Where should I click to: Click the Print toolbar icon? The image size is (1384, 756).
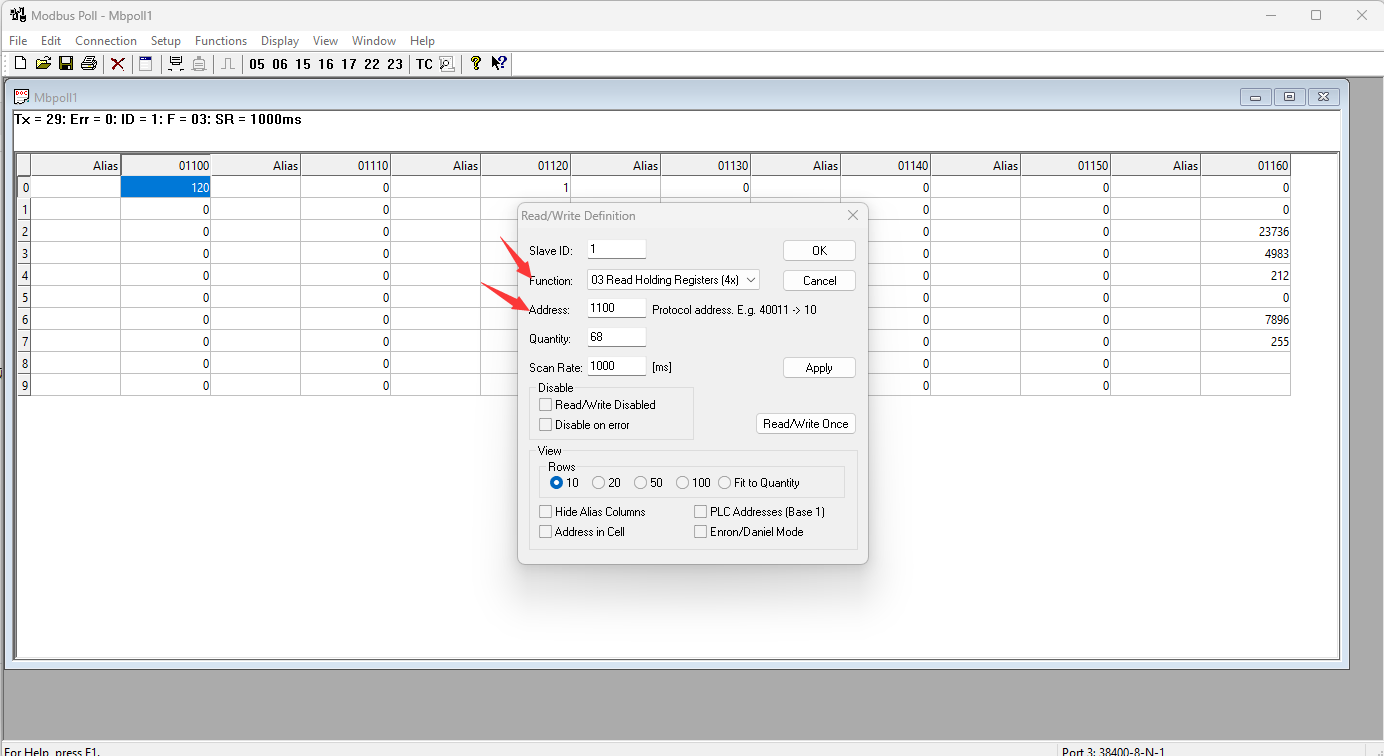(89, 64)
